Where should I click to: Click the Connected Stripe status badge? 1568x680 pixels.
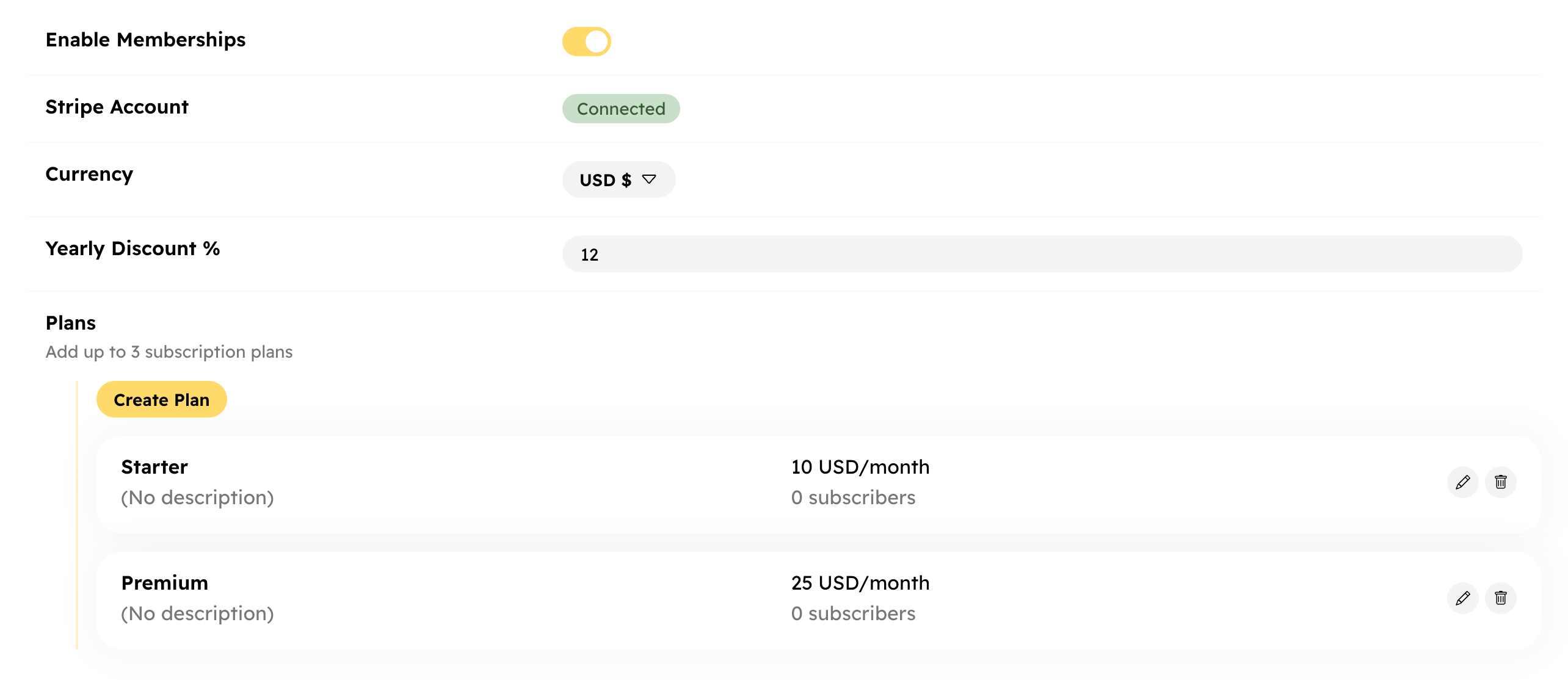pyautogui.click(x=620, y=109)
